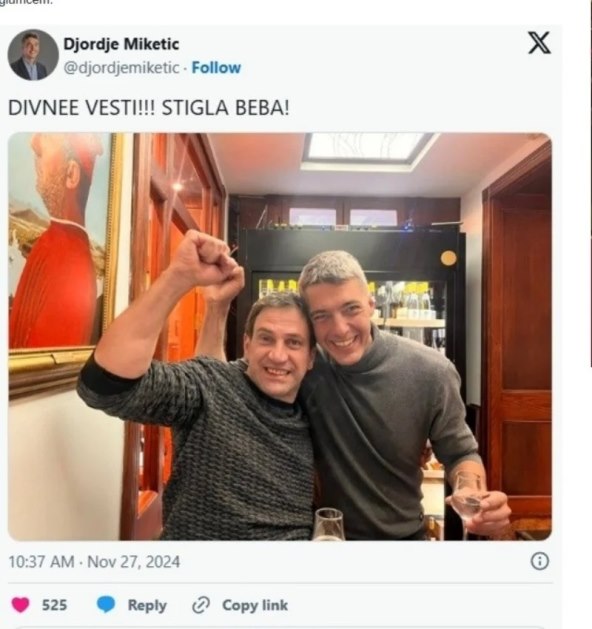Screen dimensions: 592x629
Task: Follow @djordjemiketic
Action: coord(216,68)
